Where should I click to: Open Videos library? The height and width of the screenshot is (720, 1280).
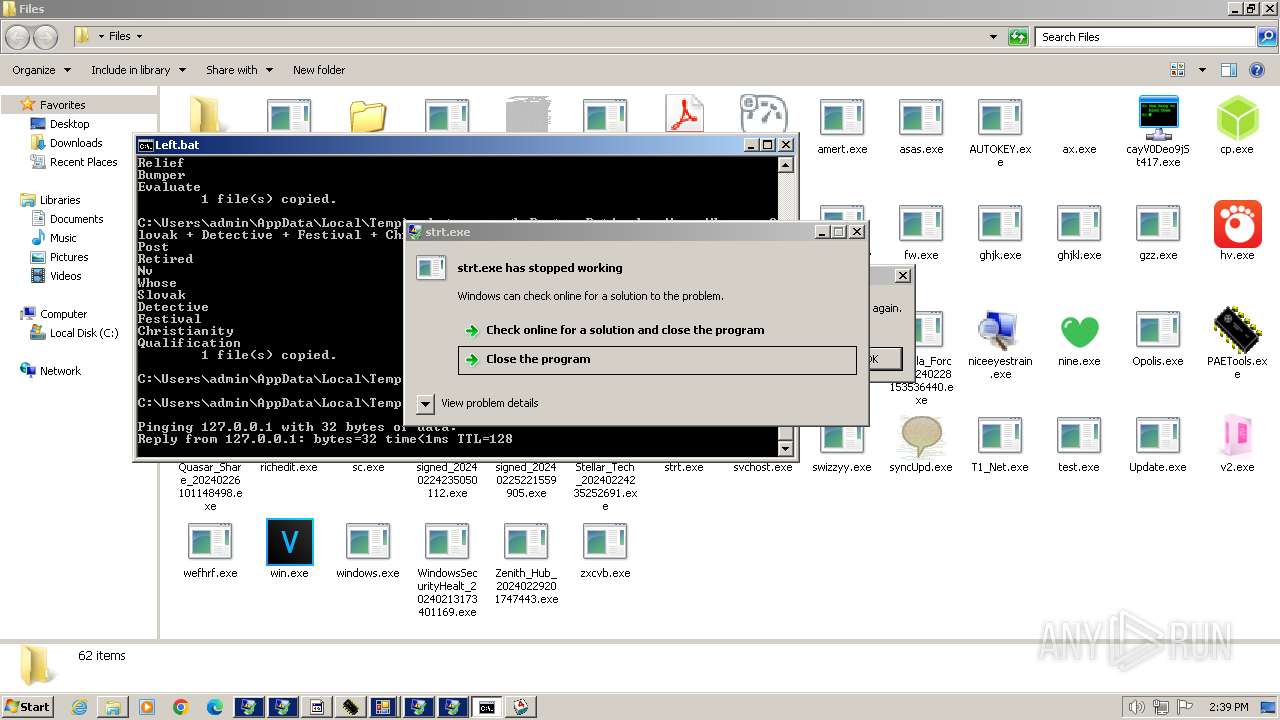point(65,276)
